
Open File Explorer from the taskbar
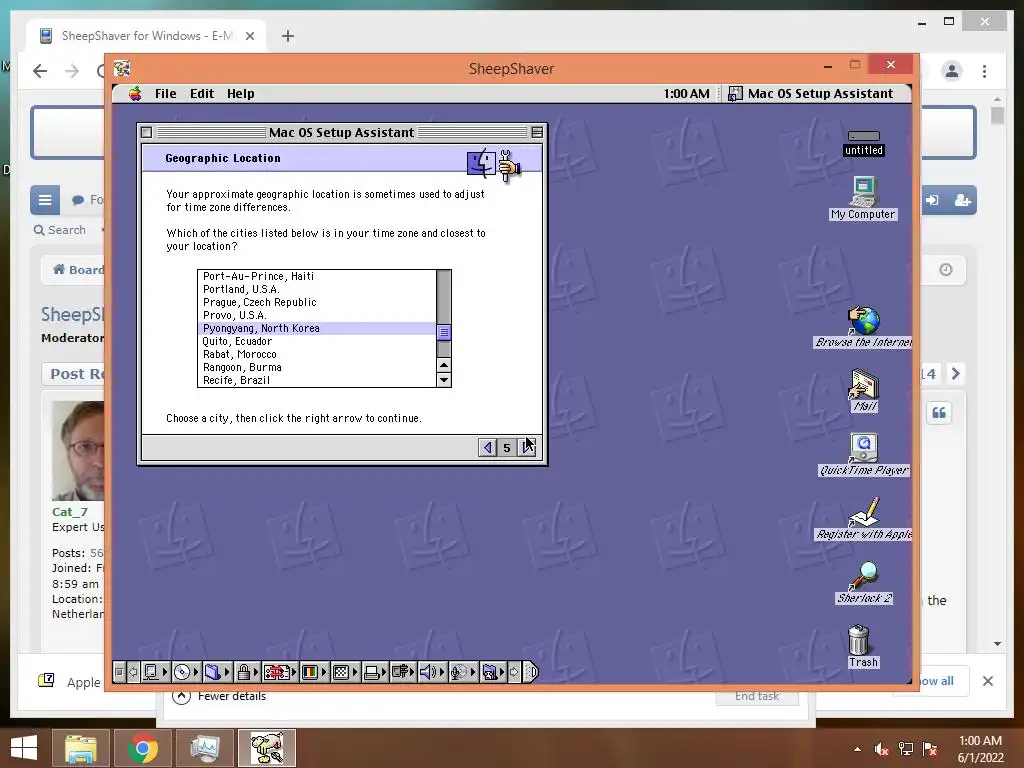pos(80,748)
